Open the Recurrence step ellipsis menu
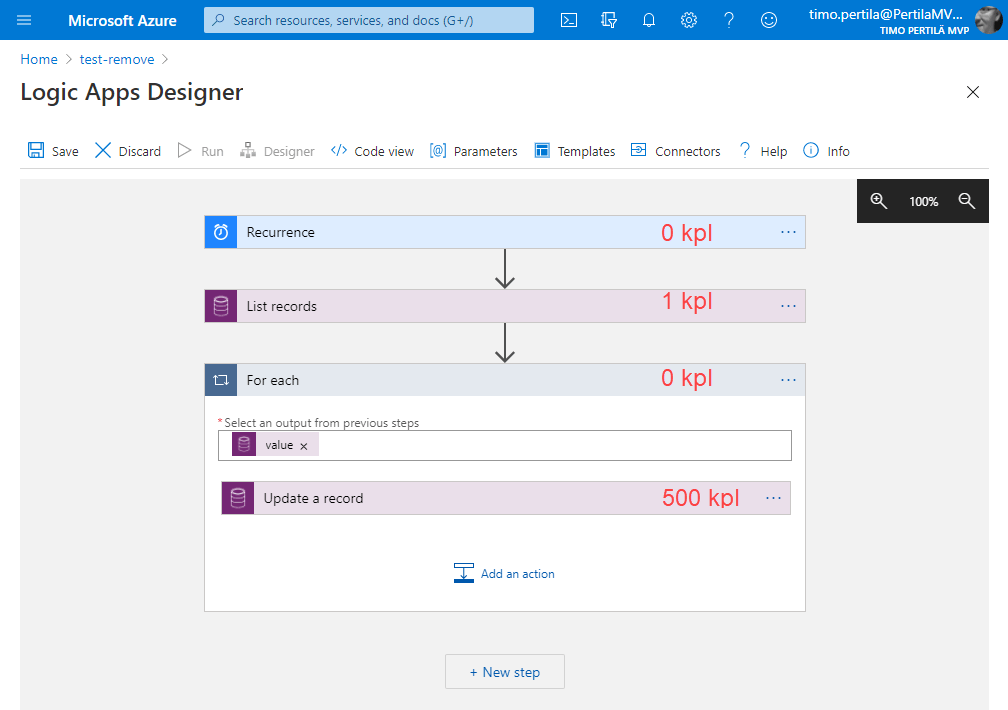1008x710 pixels. pos(788,232)
